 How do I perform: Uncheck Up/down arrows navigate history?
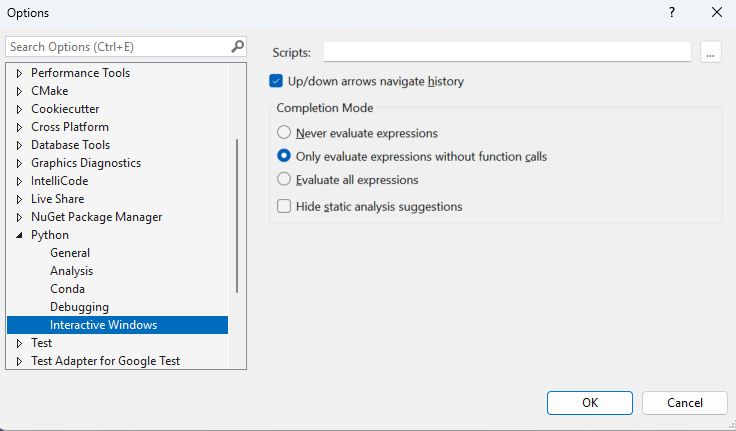pos(277,81)
